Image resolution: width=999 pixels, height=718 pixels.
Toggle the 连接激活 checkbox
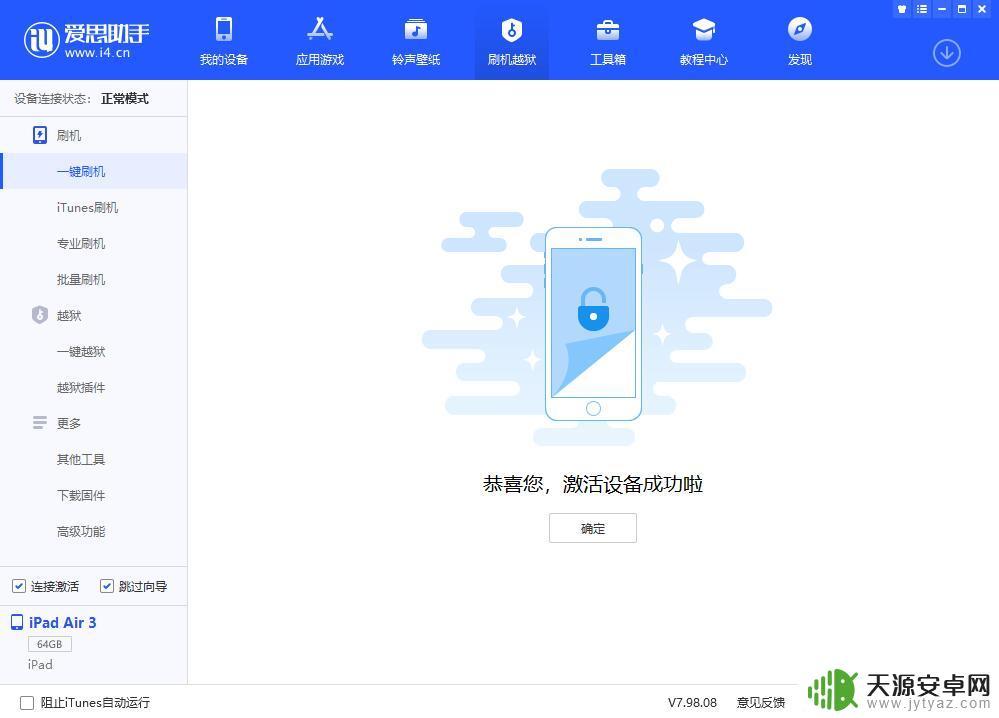pyautogui.click(x=19, y=586)
